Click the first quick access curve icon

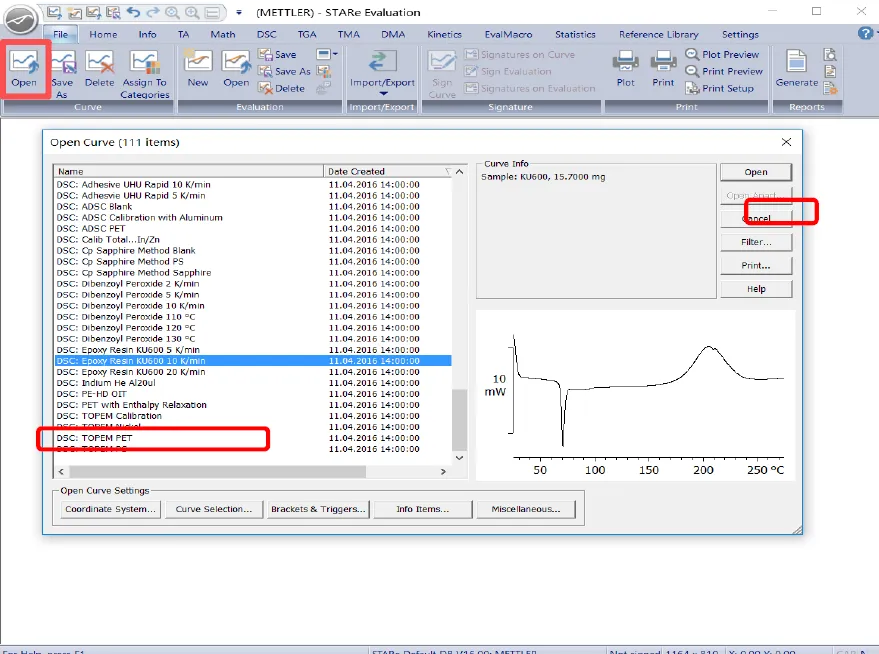[x=54, y=12]
